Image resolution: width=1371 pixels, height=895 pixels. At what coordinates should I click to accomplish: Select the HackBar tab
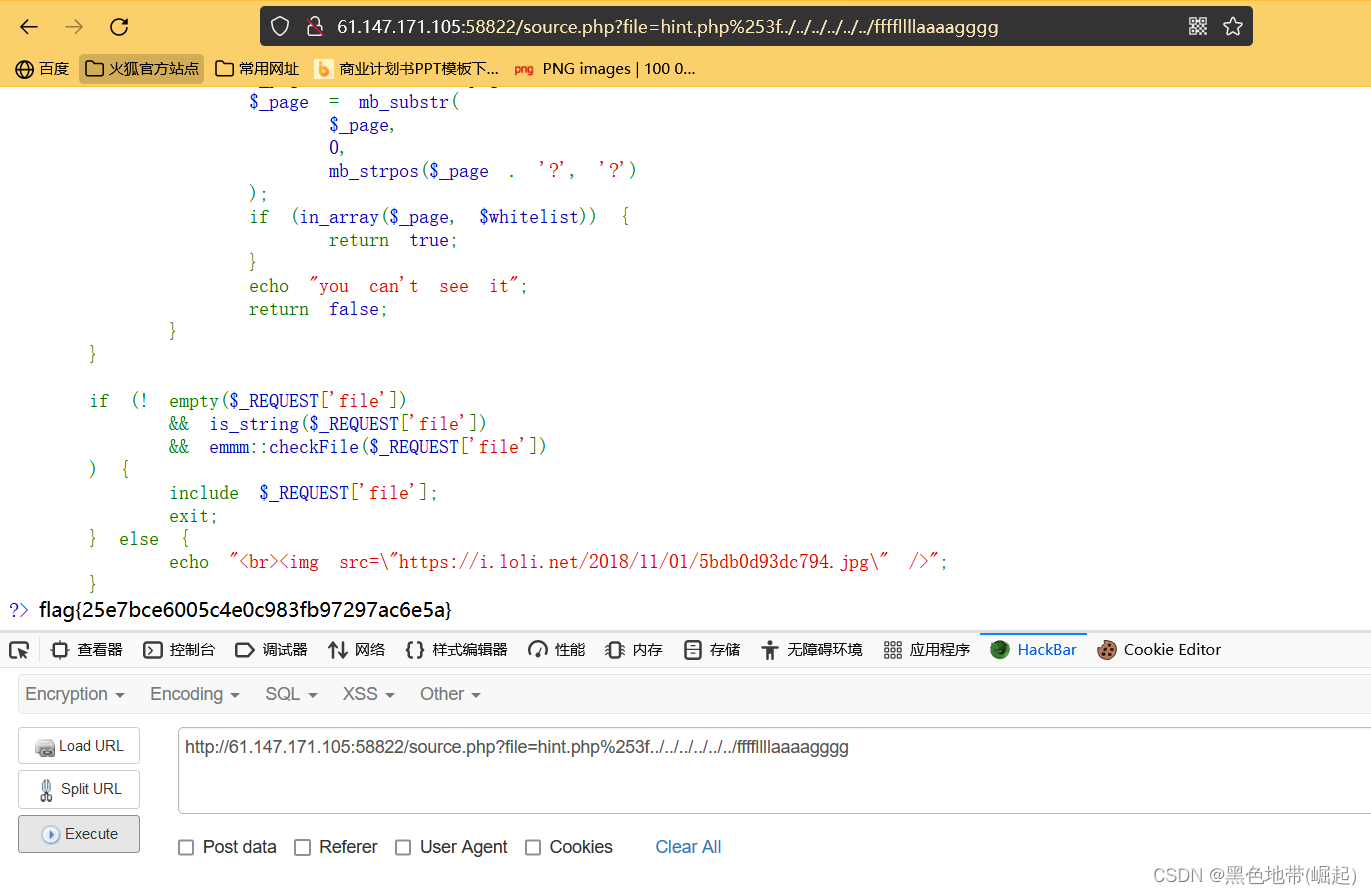pos(1033,650)
